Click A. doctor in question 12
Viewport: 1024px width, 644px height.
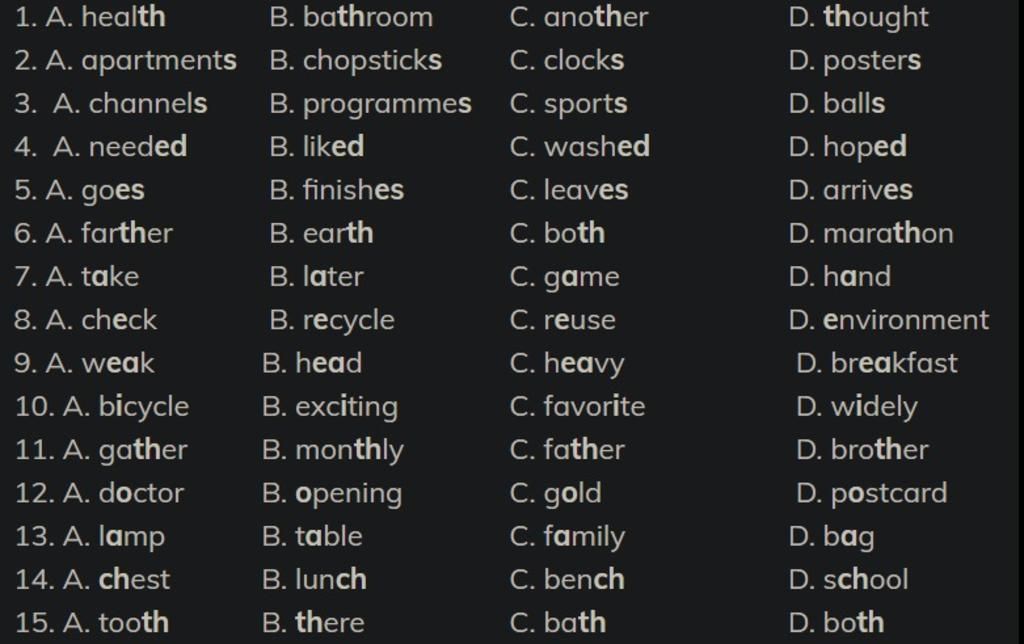click(123, 493)
